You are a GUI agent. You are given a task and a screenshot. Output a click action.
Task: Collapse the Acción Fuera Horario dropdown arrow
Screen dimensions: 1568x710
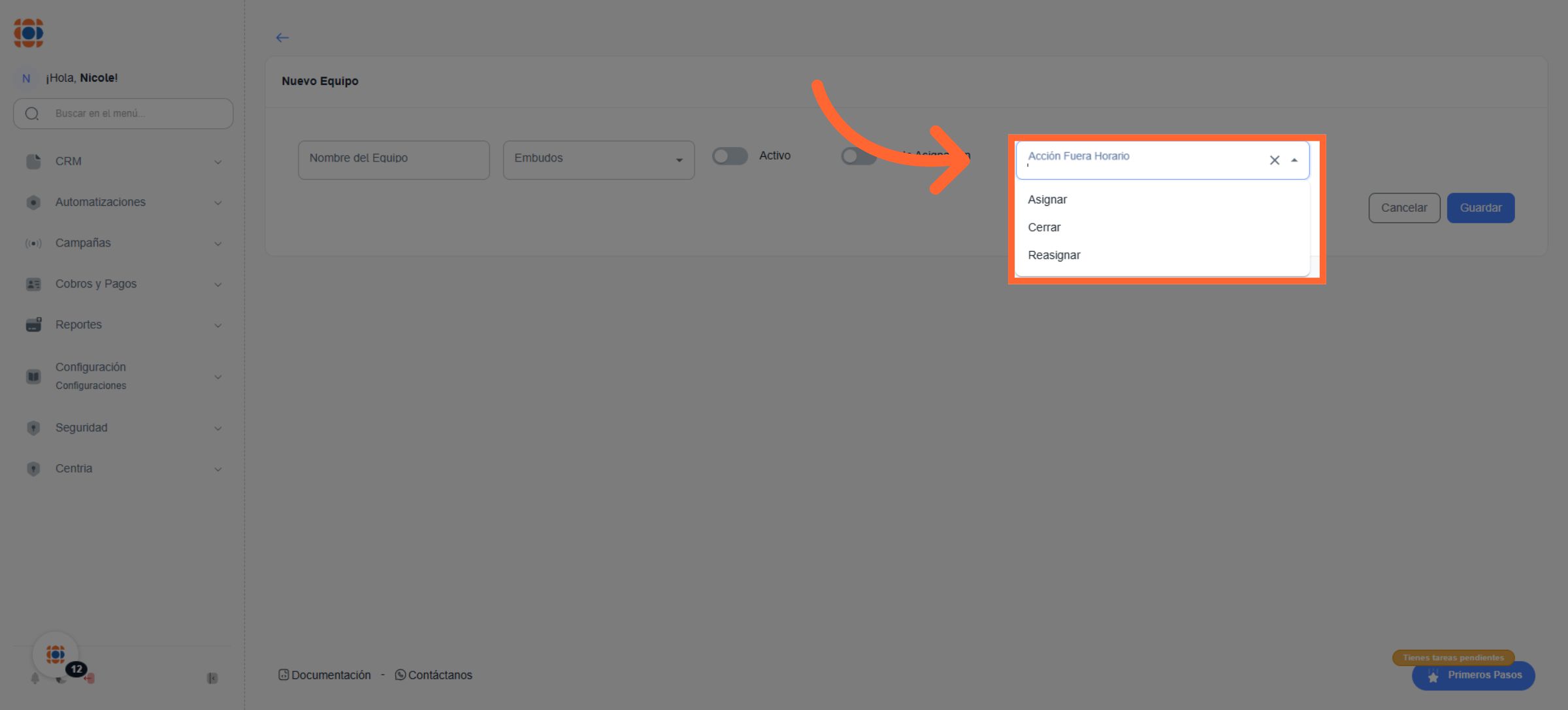coord(1294,160)
